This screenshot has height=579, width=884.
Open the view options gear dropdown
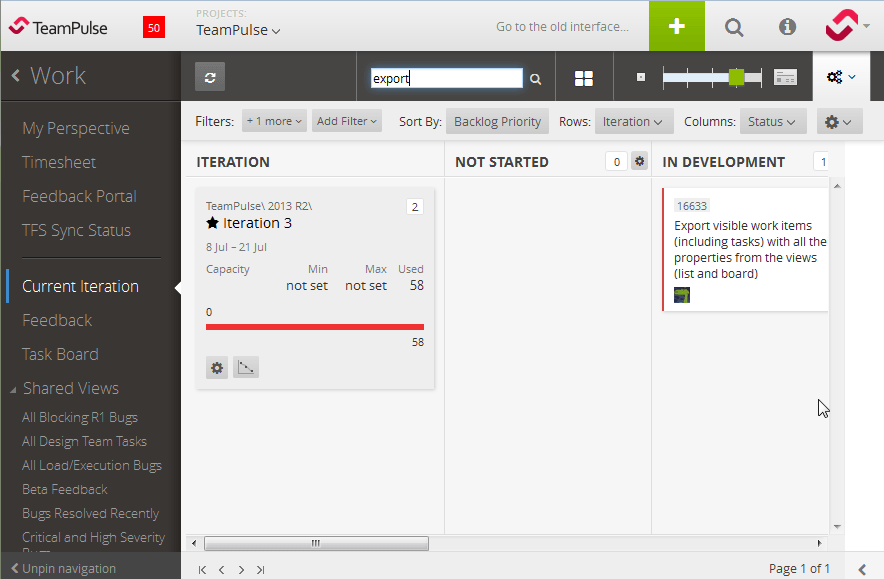tap(839, 122)
